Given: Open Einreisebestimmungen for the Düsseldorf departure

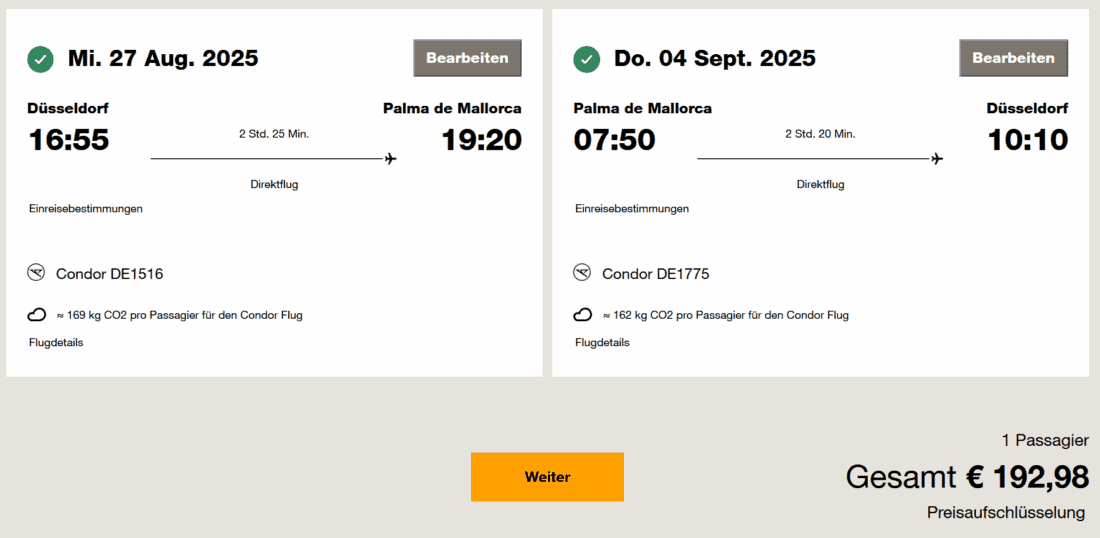Looking at the screenshot, I should pyautogui.click(x=86, y=209).
